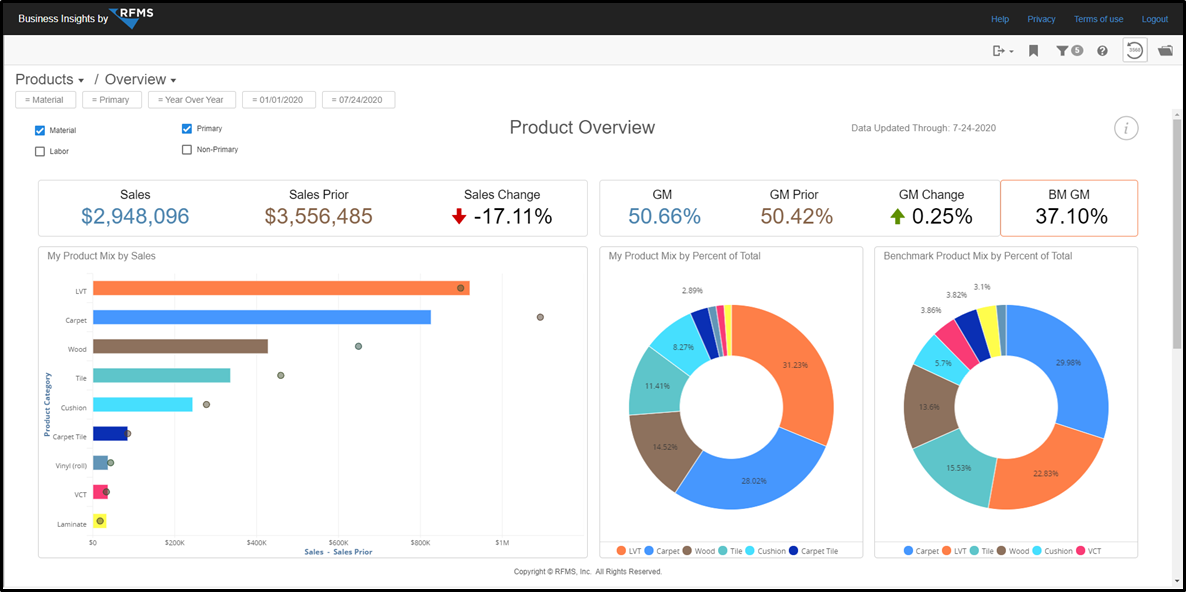Uncheck the Primary checkbox

(187, 129)
